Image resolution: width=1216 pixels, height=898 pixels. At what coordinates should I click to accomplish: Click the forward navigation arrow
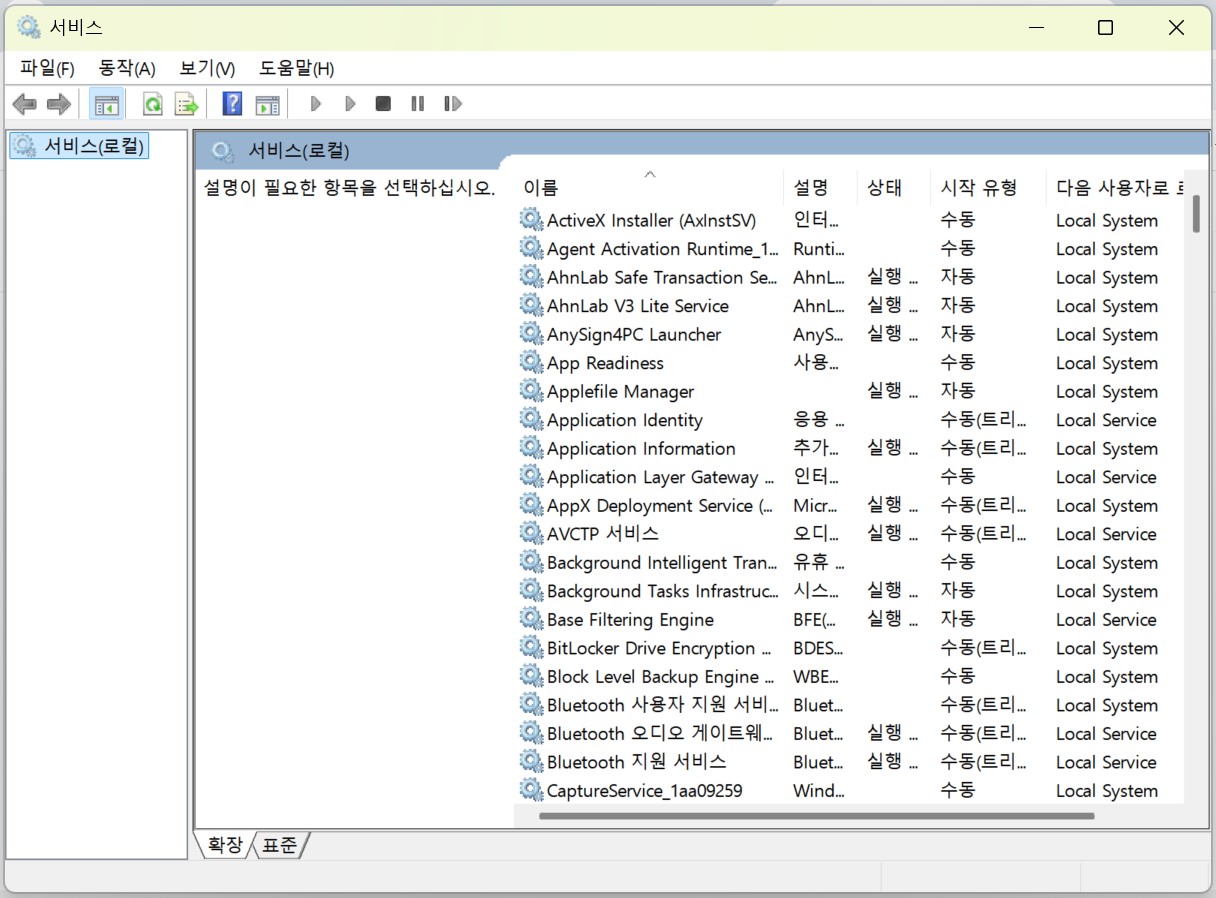[58, 103]
